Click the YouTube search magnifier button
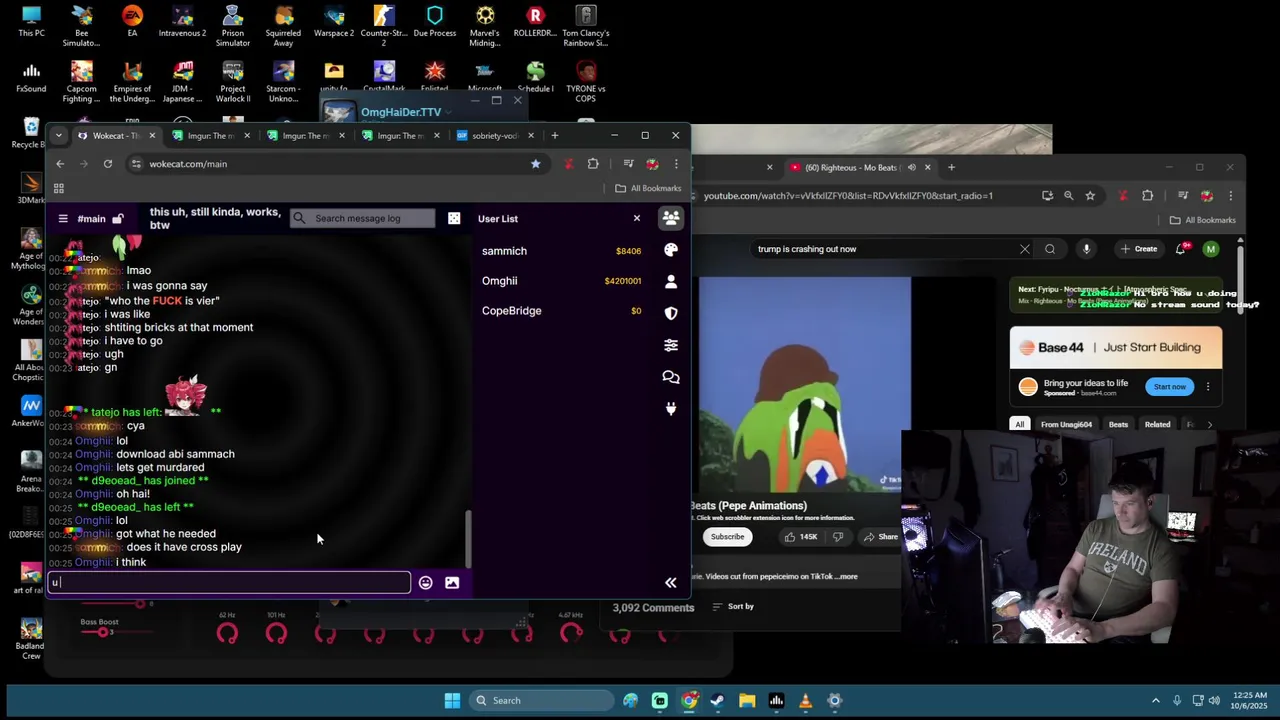The height and width of the screenshot is (720, 1280). point(1050,249)
